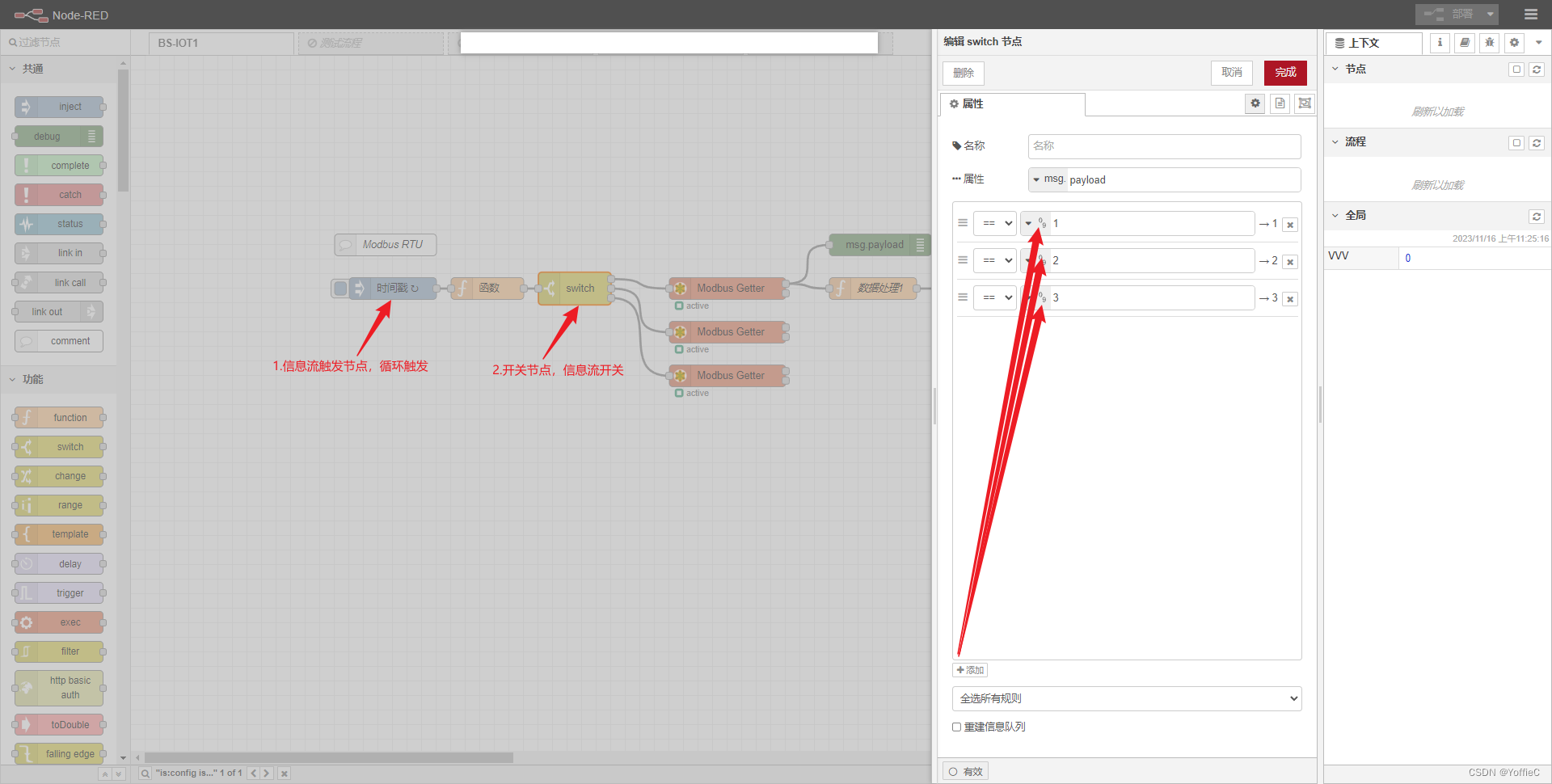Image resolution: width=1552 pixels, height=784 pixels.
Task: Open the first rule's operator dropdown
Action: coord(995,223)
